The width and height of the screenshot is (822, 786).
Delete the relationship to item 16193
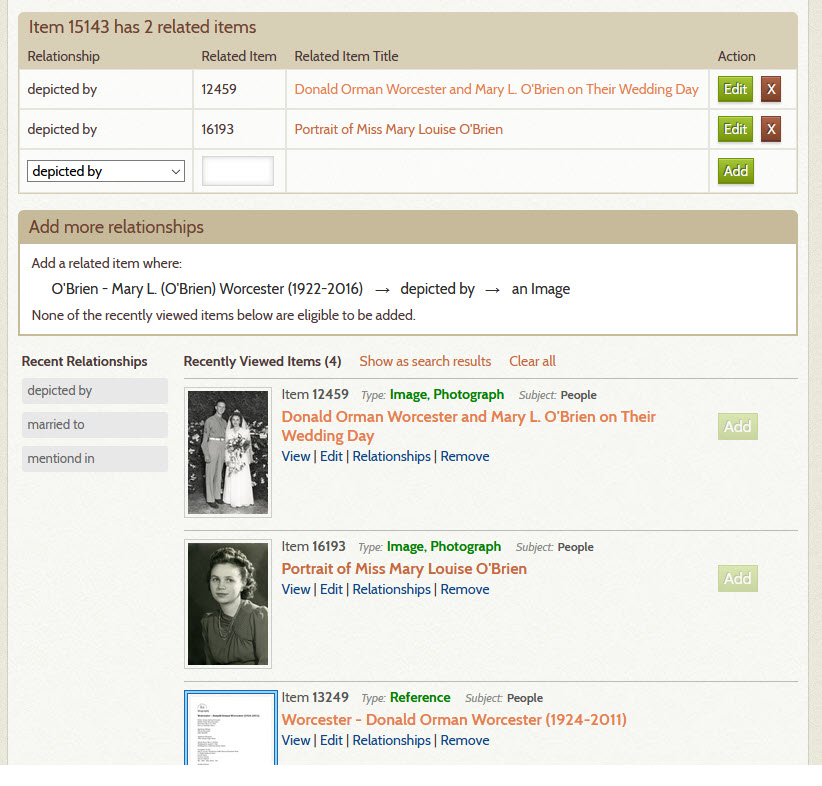coord(771,129)
